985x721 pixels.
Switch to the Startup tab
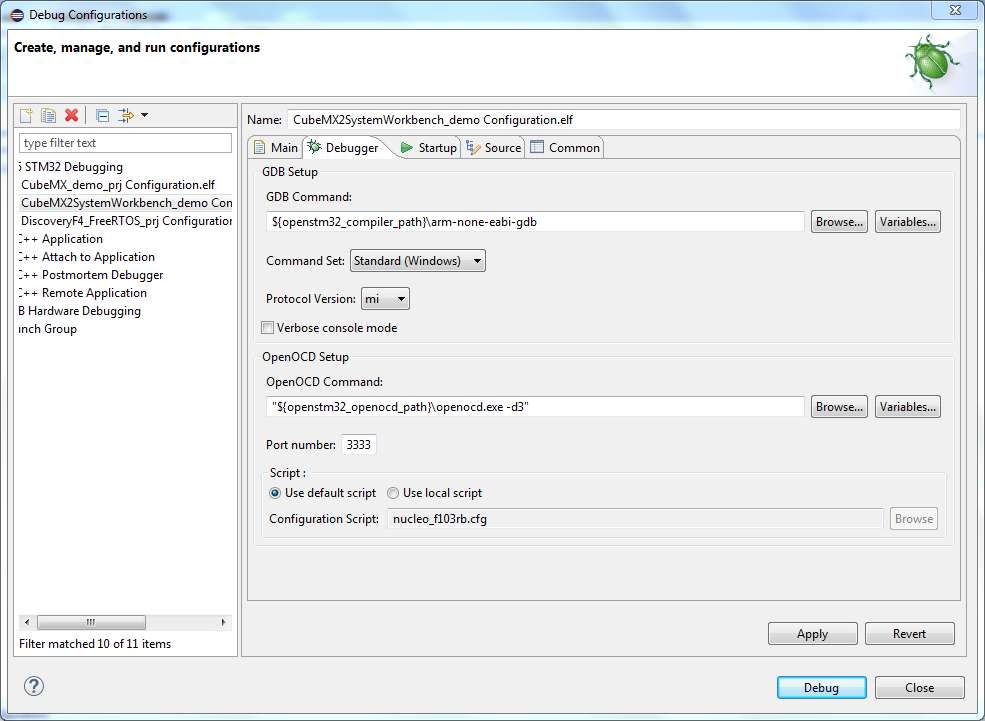tap(428, 148)
